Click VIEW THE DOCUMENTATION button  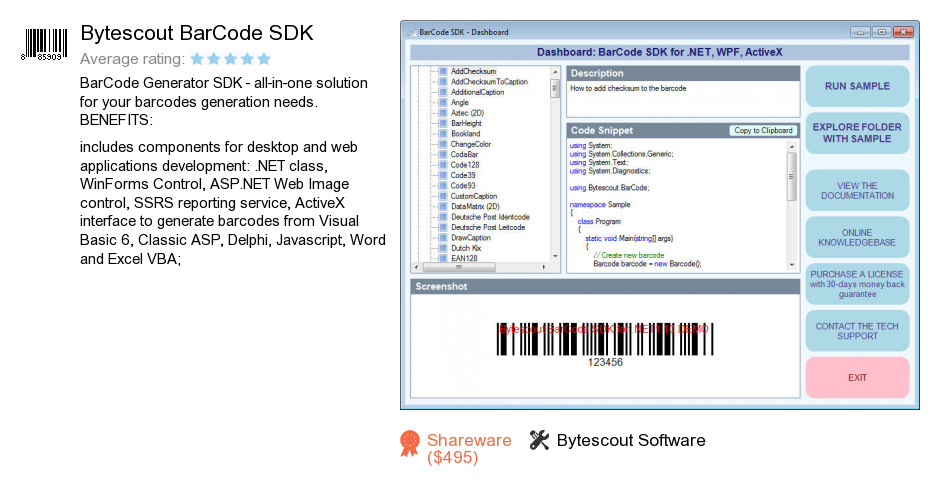857,191
